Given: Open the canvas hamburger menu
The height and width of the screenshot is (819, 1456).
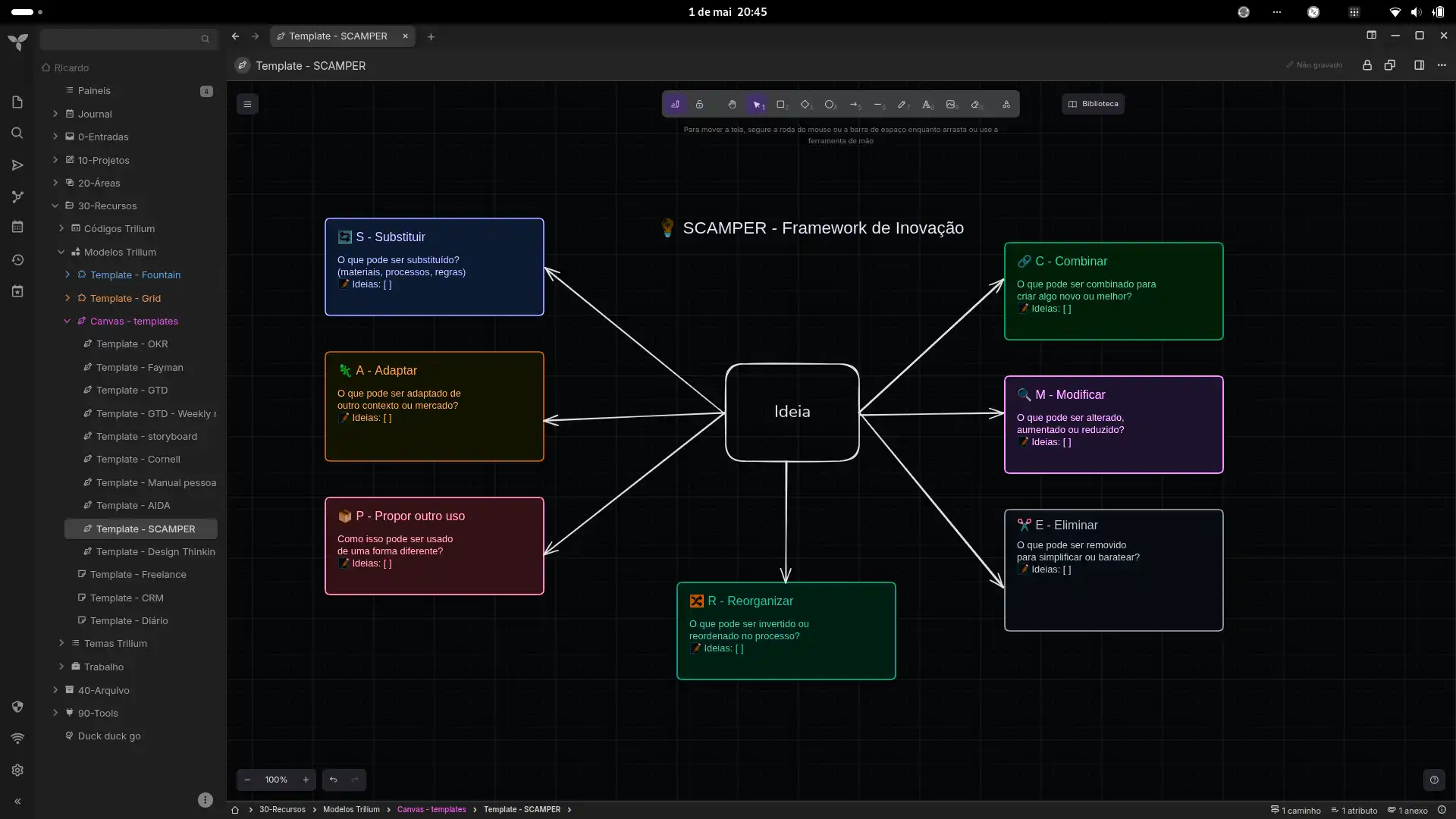Looking at the screenshot, I should (247, 105).
